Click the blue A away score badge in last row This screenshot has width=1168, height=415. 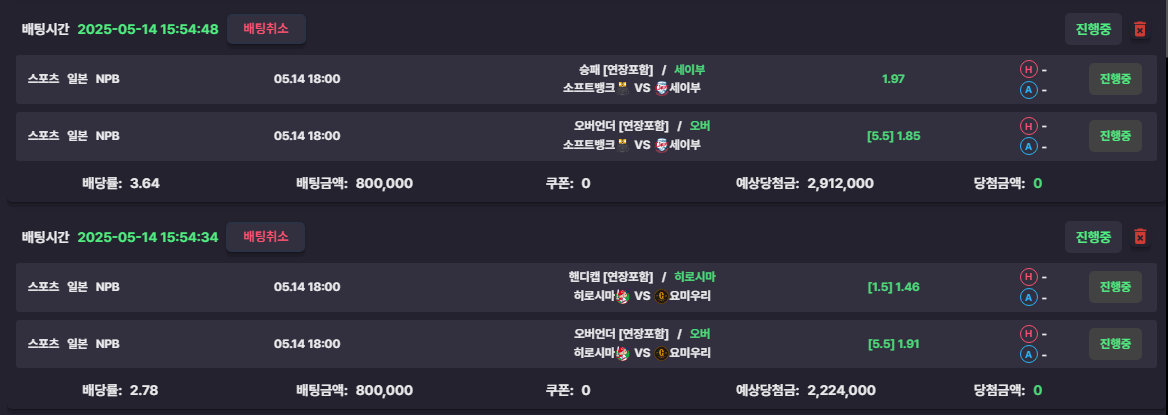pyautogui.click(x=1028, y=355)
